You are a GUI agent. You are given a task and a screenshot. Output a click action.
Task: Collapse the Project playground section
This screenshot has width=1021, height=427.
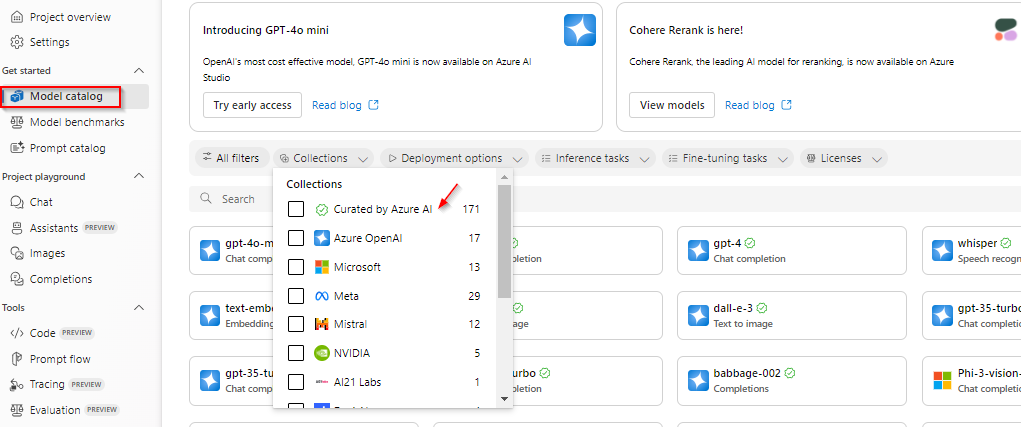[139, 176]
